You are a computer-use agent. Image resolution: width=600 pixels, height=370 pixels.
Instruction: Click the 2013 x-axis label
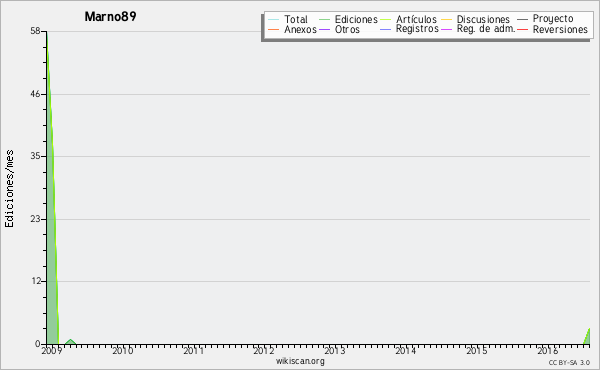tap(335, 350)
